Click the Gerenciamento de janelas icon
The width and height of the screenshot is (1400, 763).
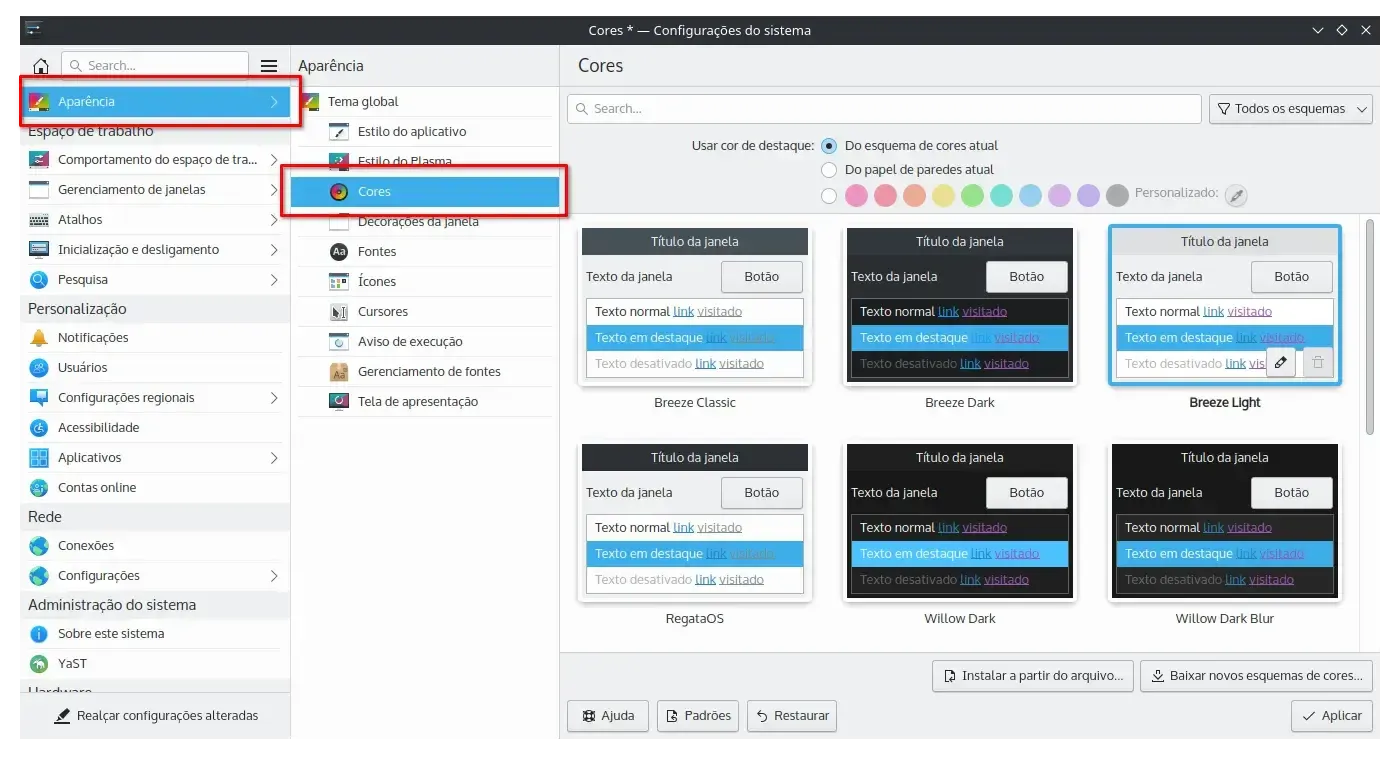point(39,190)
